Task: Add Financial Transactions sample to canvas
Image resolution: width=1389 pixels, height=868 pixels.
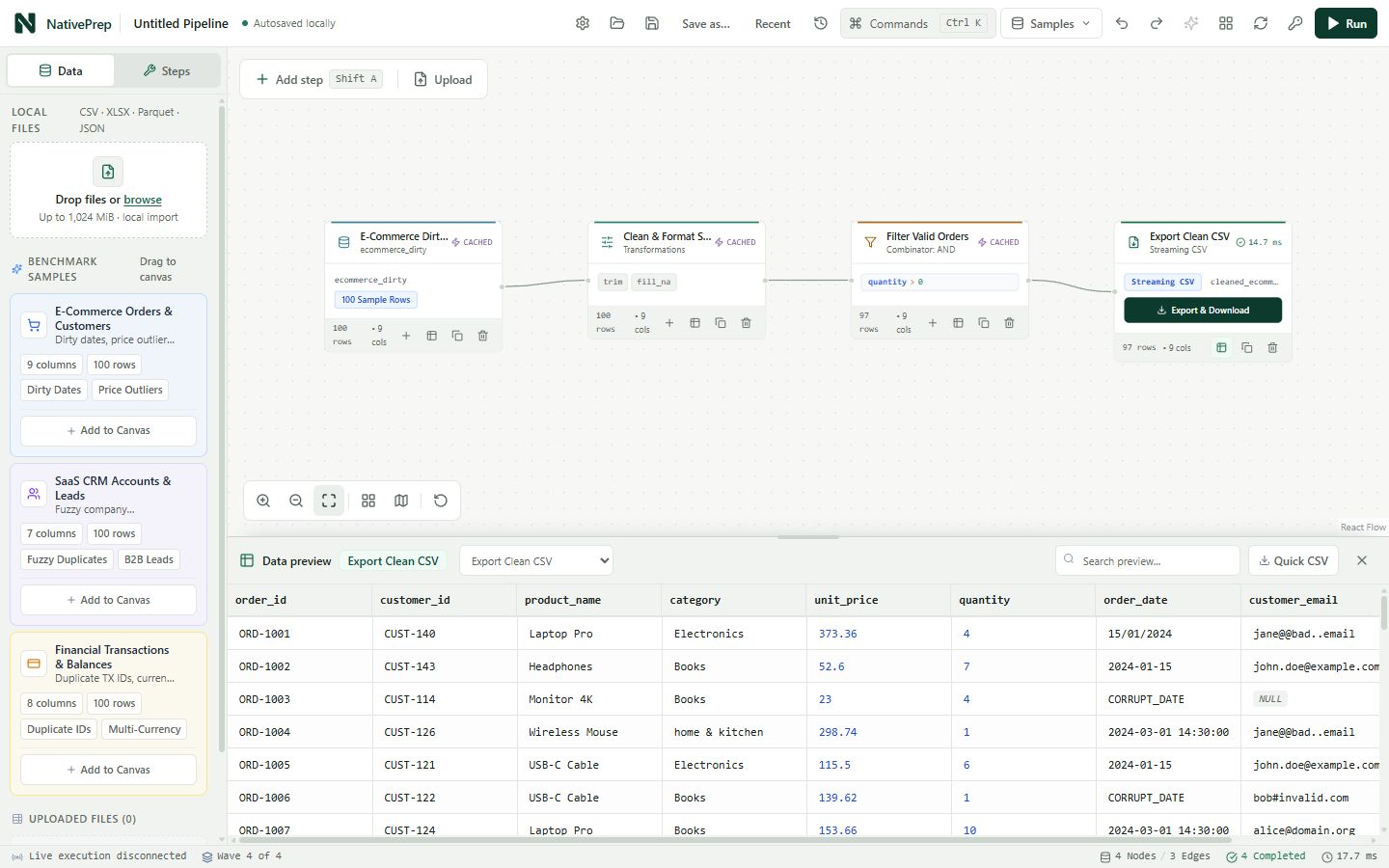Action: coord(108,770)
